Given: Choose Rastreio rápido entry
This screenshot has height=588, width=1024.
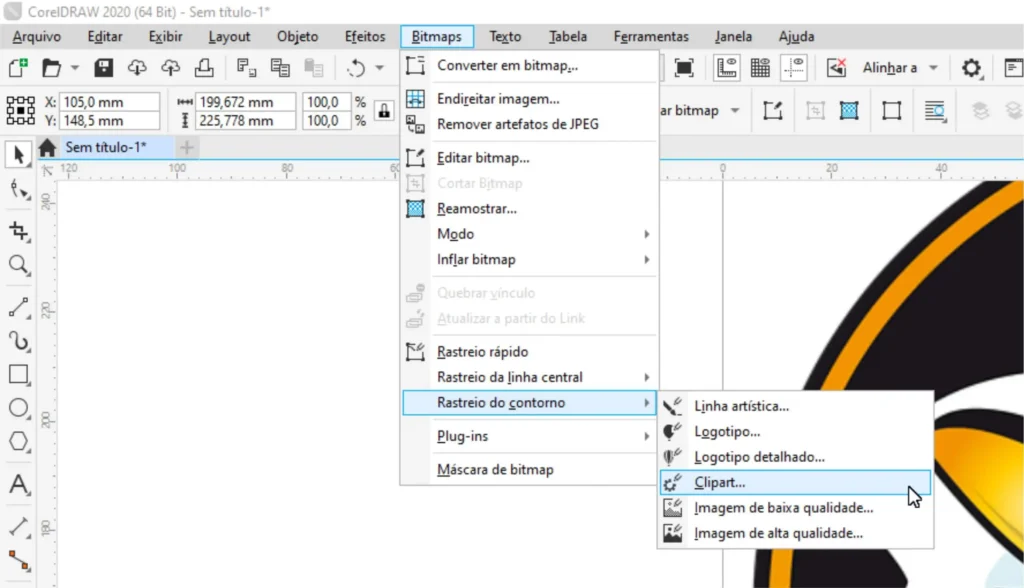Looking at the screenshot, I should pos(529,351).
